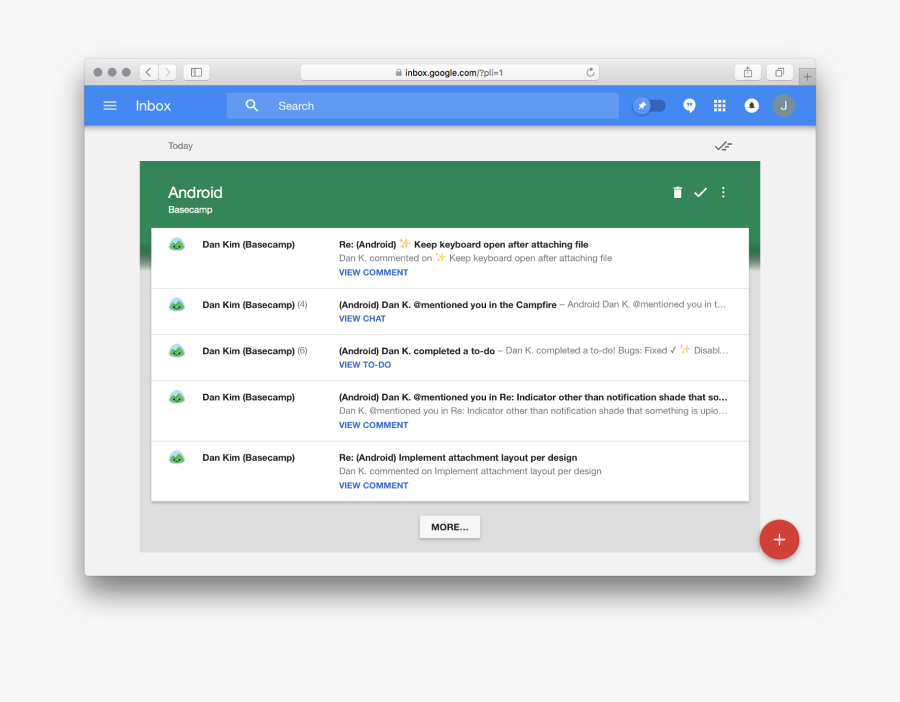Click Safari's show sidebar button

tap(196, 72)
